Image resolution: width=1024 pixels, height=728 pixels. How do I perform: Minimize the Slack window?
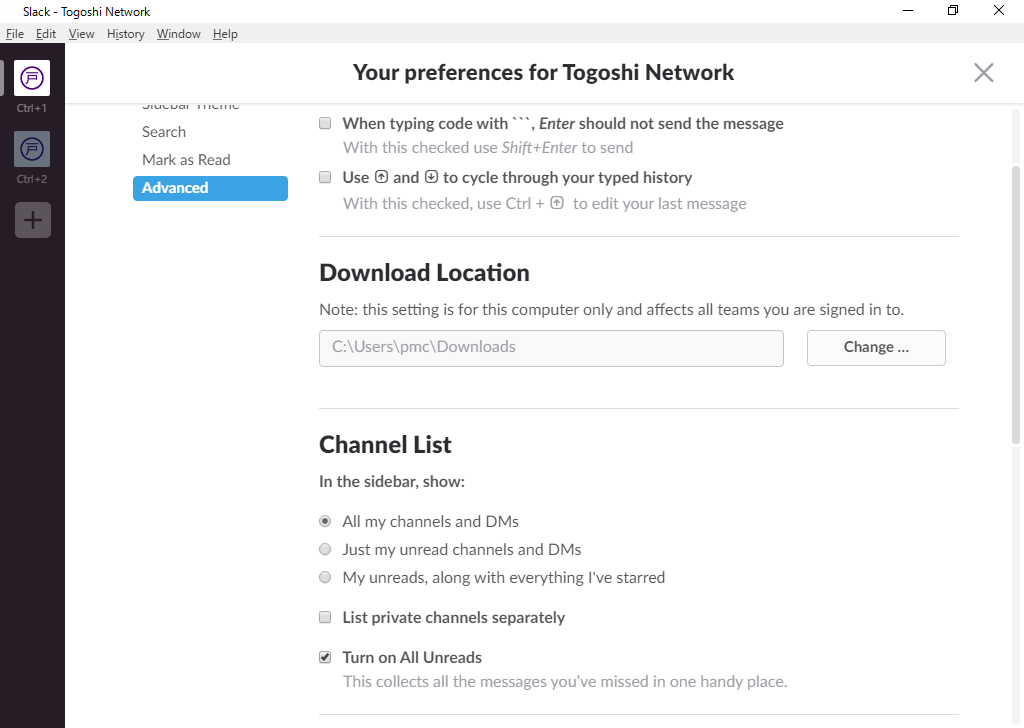coord(908,11)
